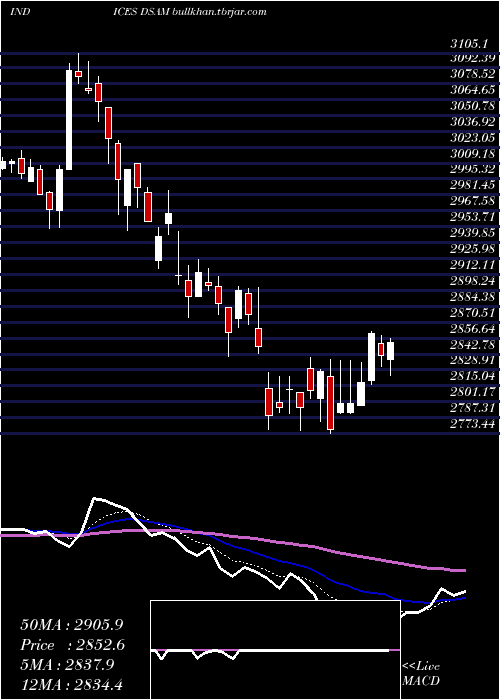Click the <<Live MACD label
This screenshot has height=700, width=500.
click(x=421, y=674)
